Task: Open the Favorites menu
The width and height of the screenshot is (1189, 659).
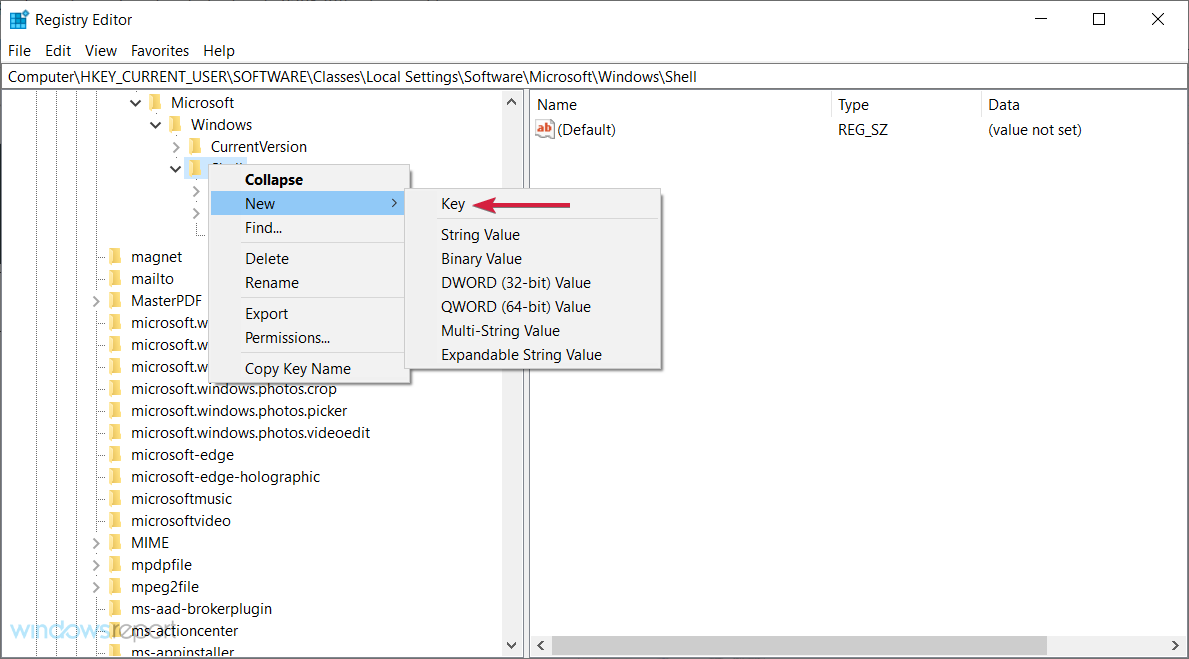Action: (160, 51)
